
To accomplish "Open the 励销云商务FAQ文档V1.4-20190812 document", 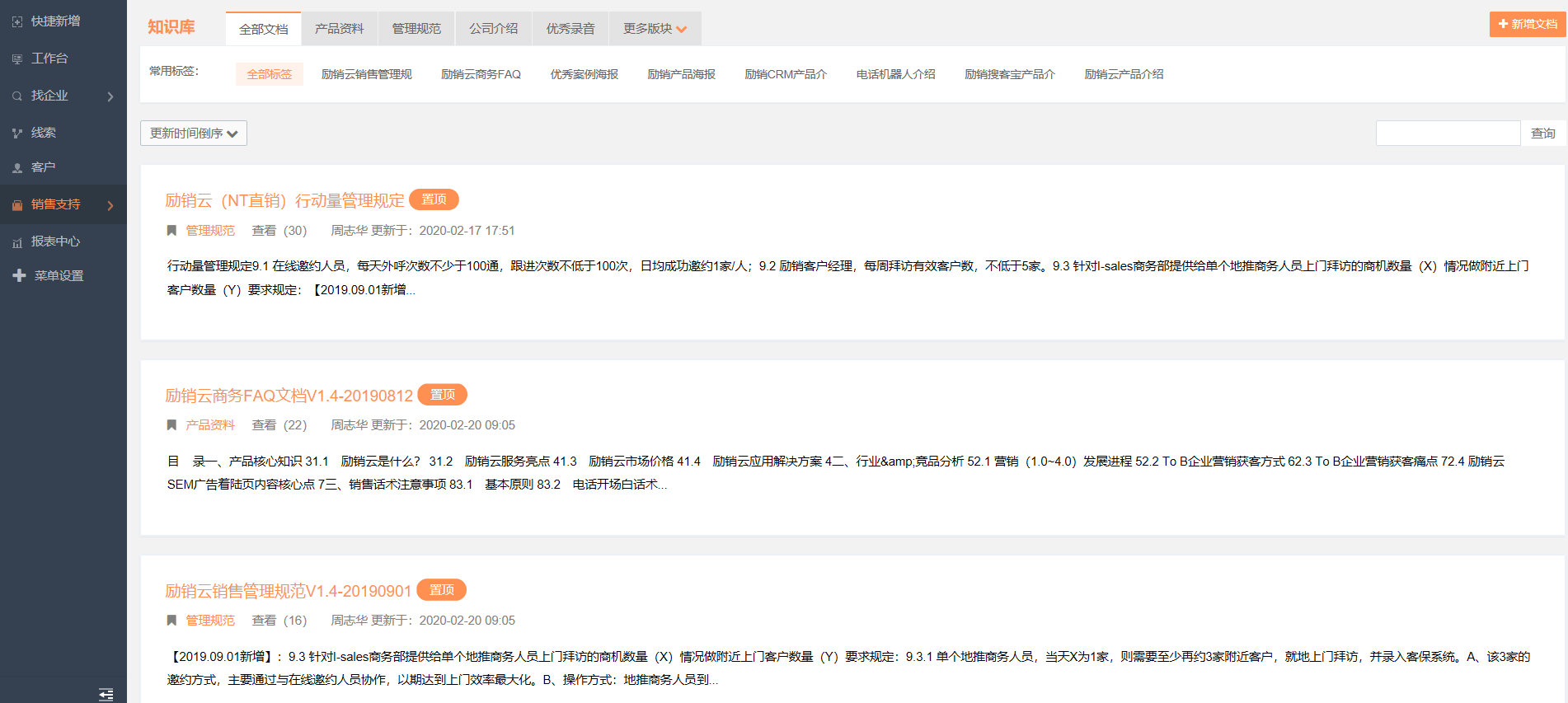I will click(289, 396).
